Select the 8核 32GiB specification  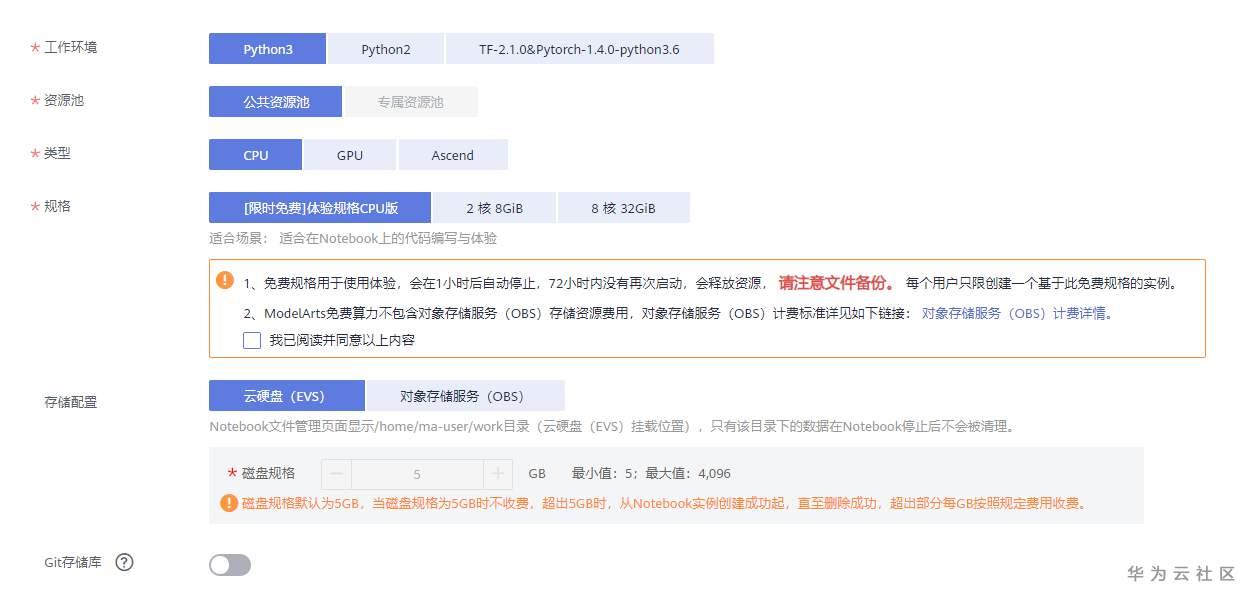tap(624, 207)
